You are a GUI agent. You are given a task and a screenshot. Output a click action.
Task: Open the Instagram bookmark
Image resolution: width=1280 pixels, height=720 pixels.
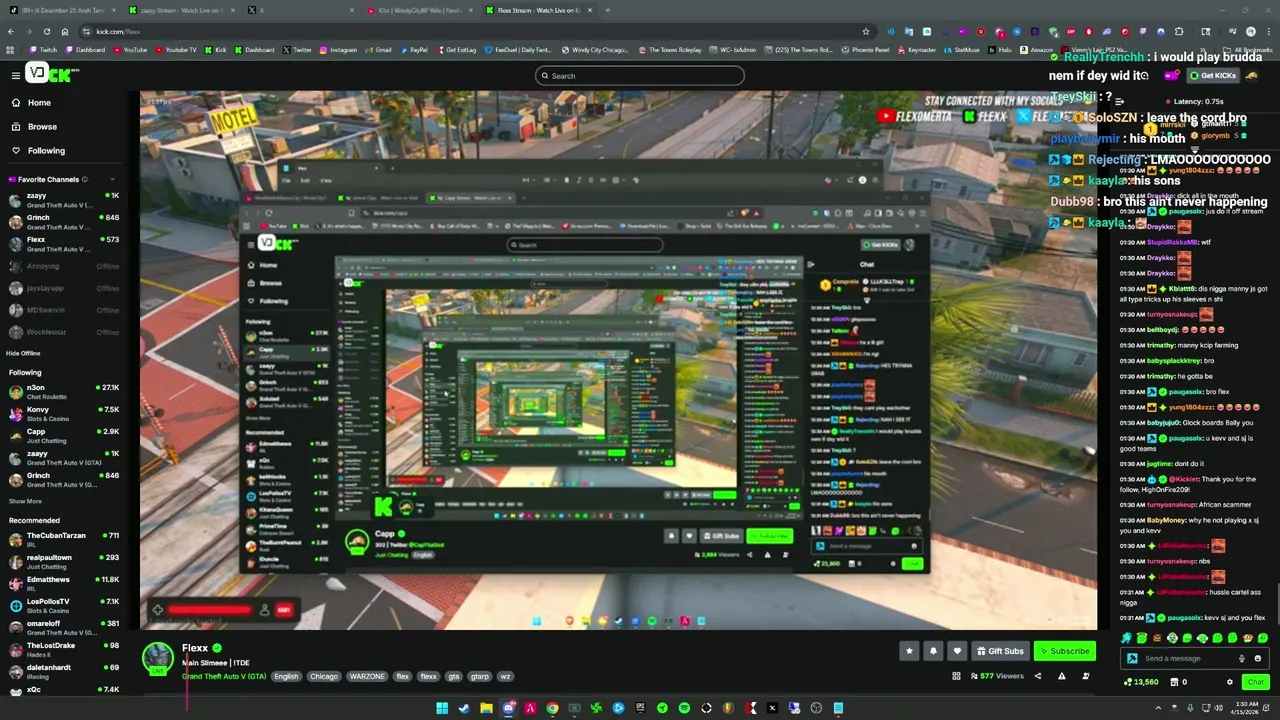338,50
